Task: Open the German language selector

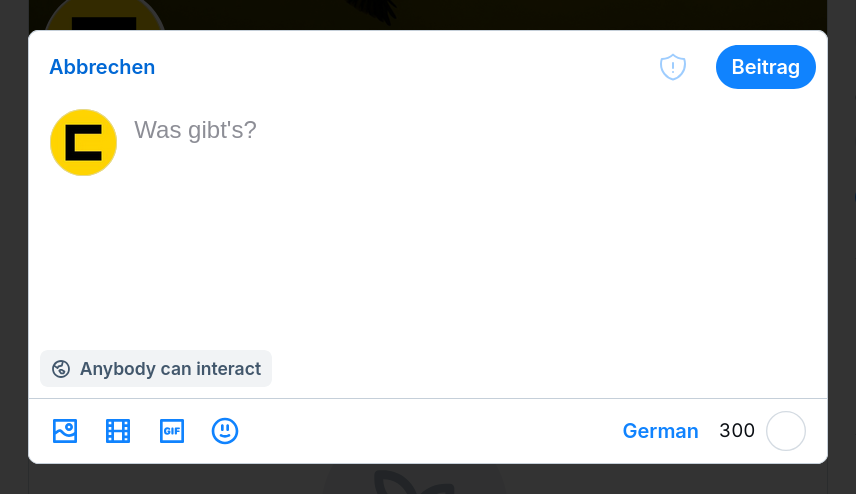Action: pyautogui.click(x=660, y=431)
